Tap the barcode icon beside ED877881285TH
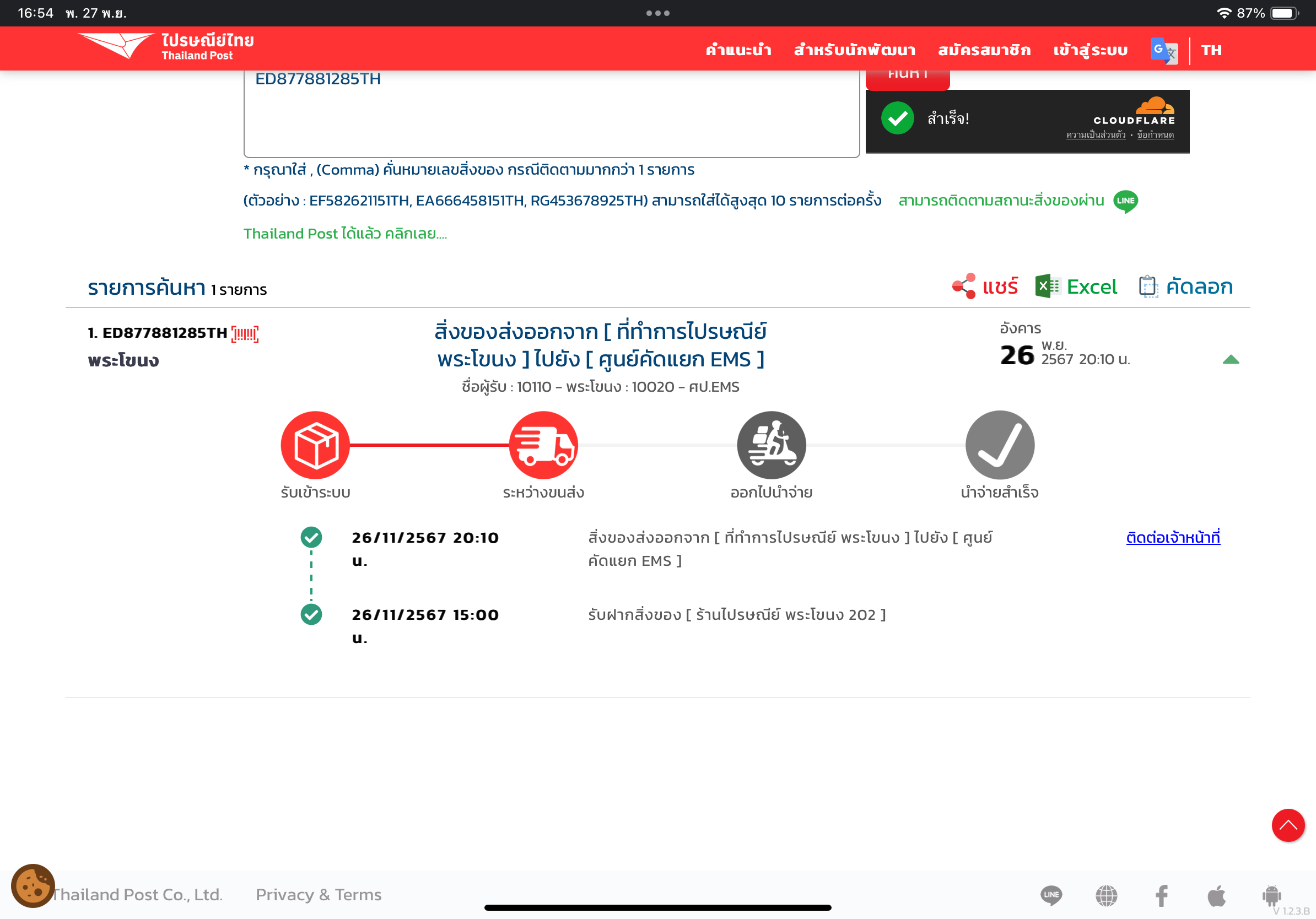The image size is (1316, 919). [x=245, y=333]
